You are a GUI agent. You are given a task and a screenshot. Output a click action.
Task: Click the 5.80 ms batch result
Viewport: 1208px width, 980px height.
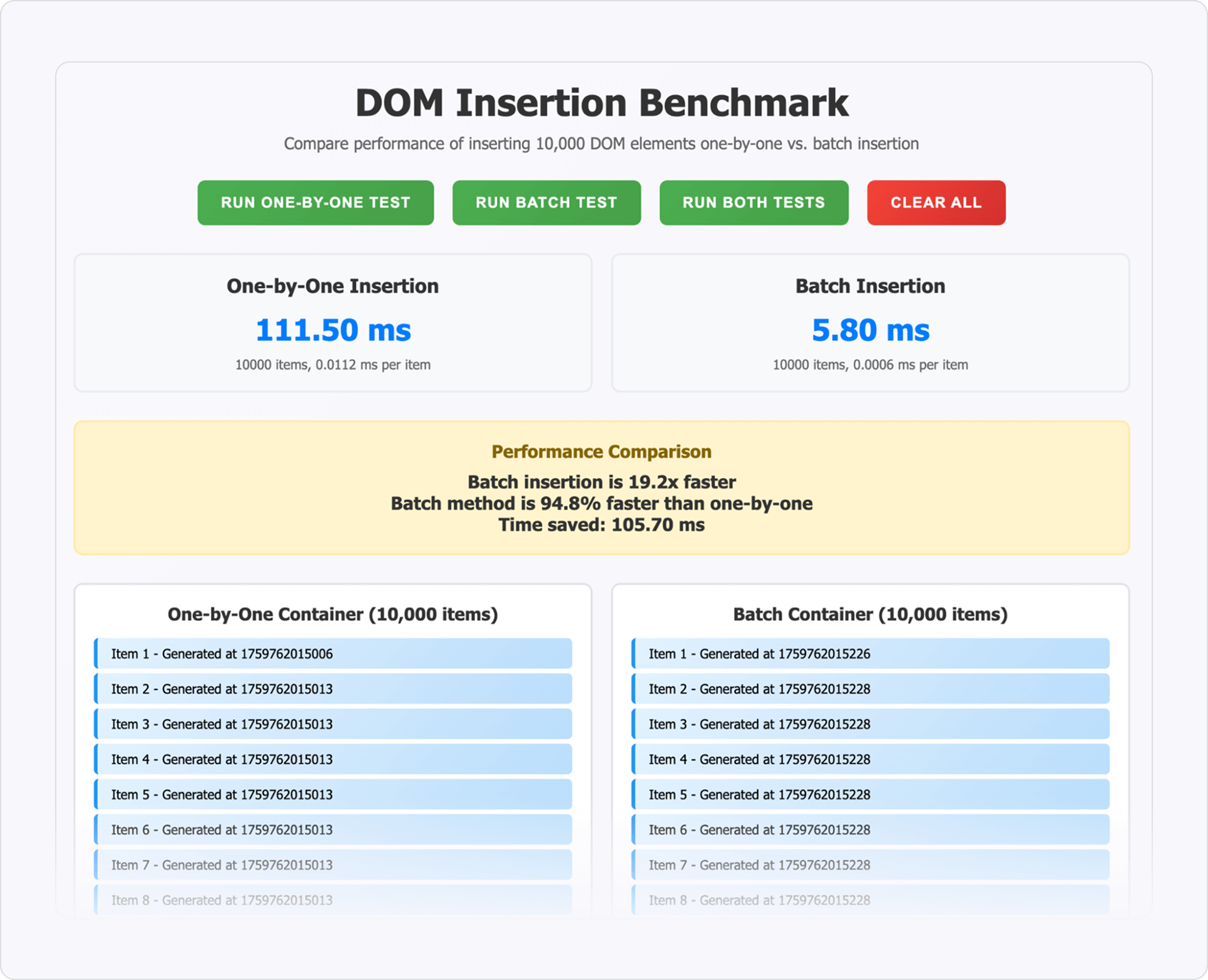click(x=870, y=330)
